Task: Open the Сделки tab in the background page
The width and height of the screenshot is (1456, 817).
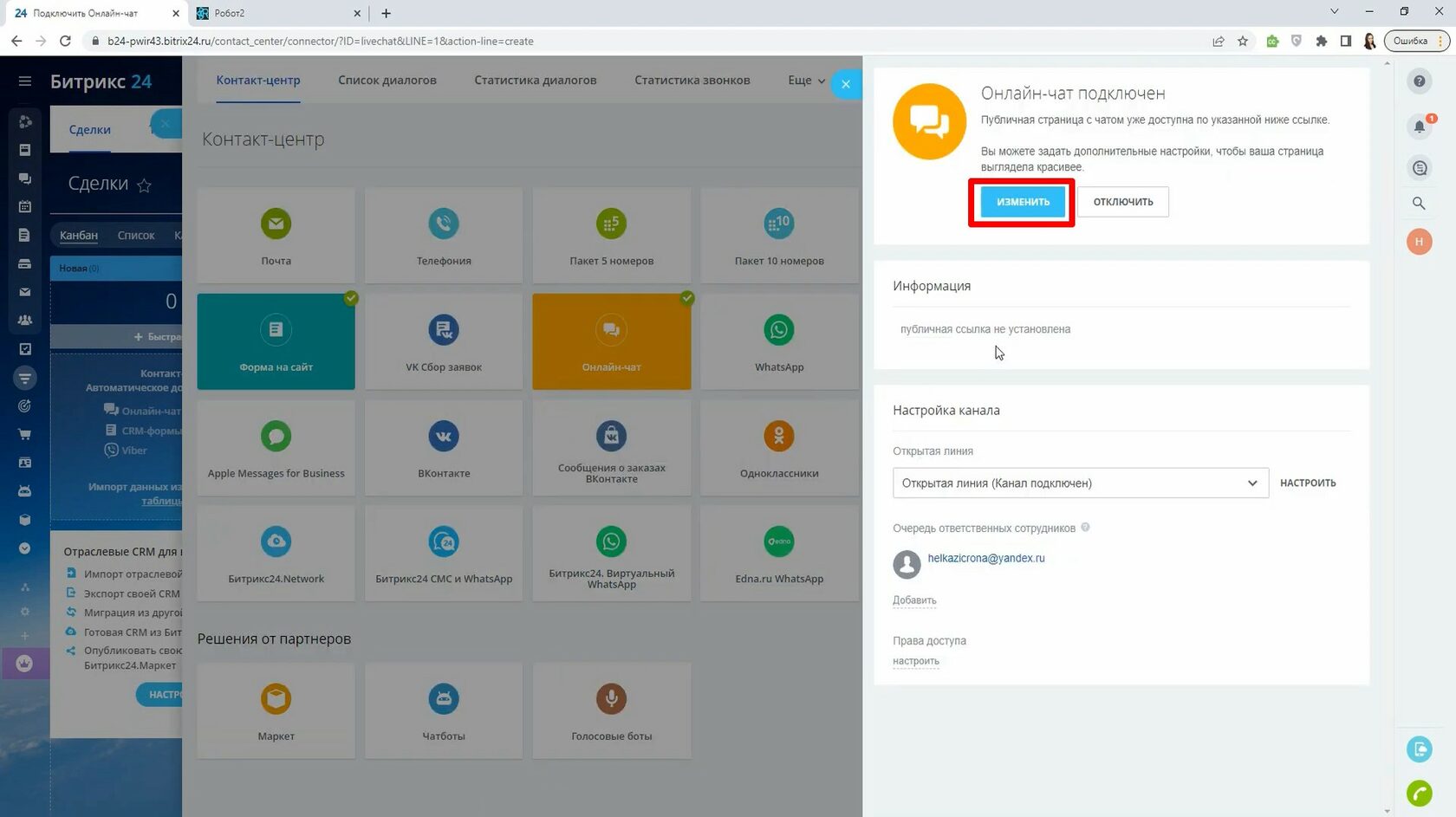Action: click(90, 130)
